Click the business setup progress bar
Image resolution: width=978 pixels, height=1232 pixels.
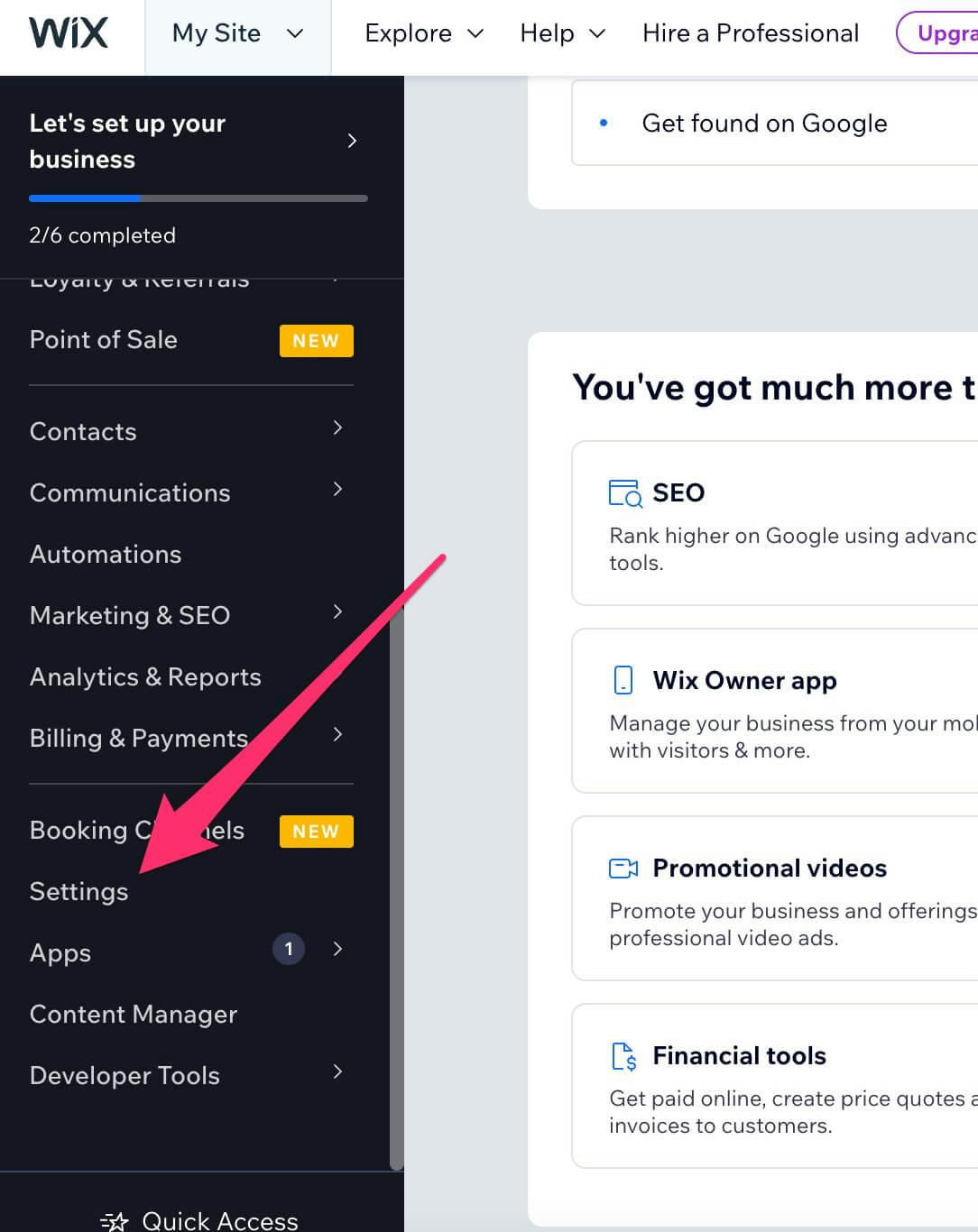click(x=198, y=198)
